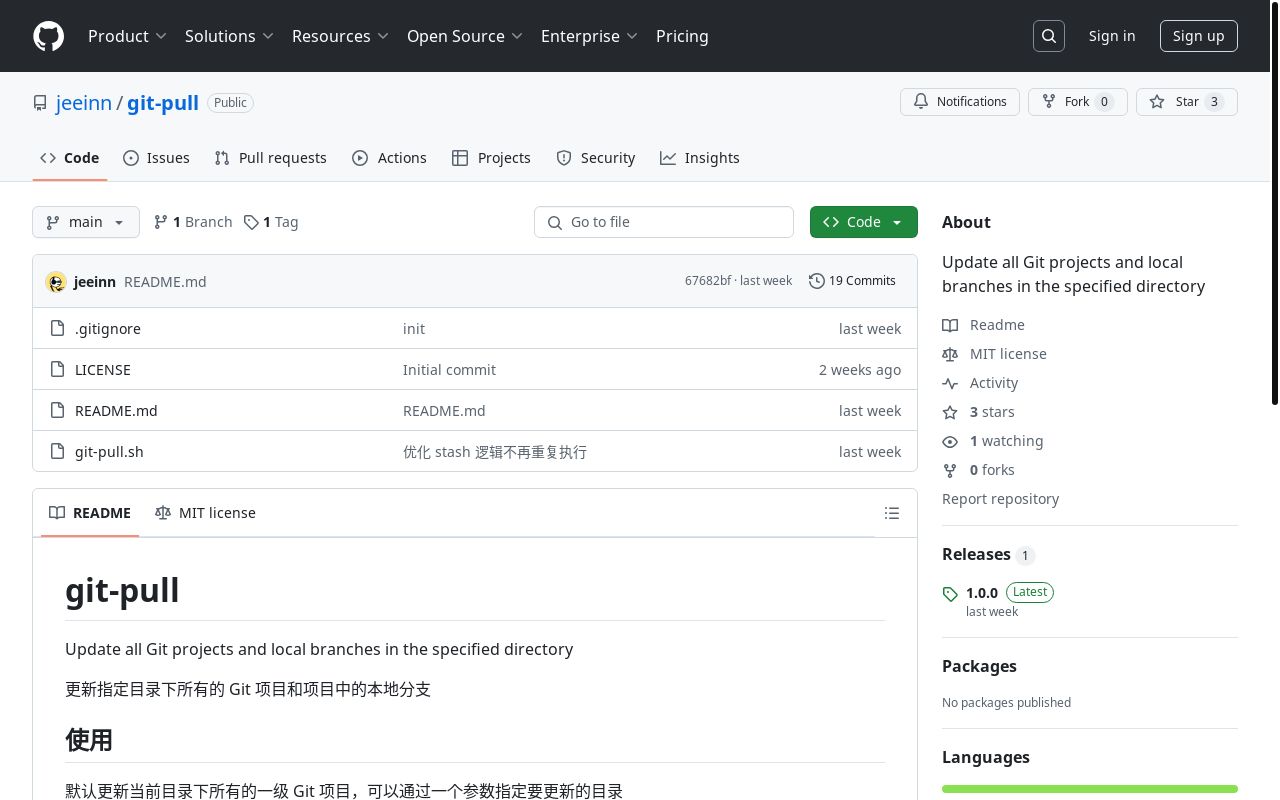
Task: Click the jeeinn avatar in the commit row
Action: coord(56,282)
